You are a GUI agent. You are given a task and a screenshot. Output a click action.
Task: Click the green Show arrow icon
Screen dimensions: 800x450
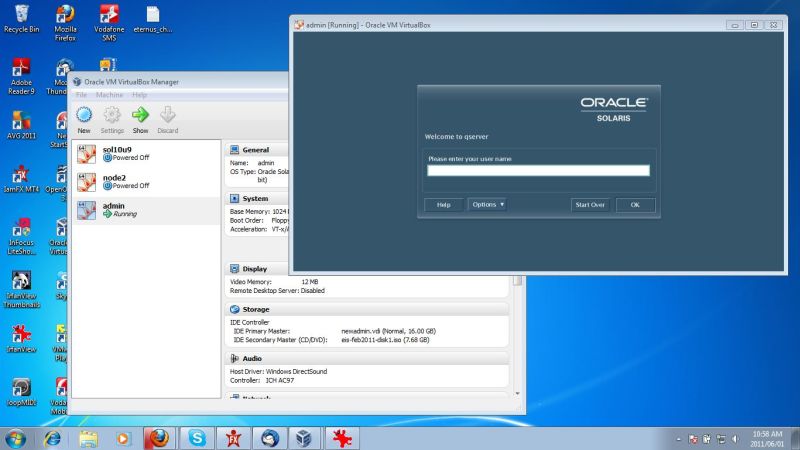(x=140, y=115)
